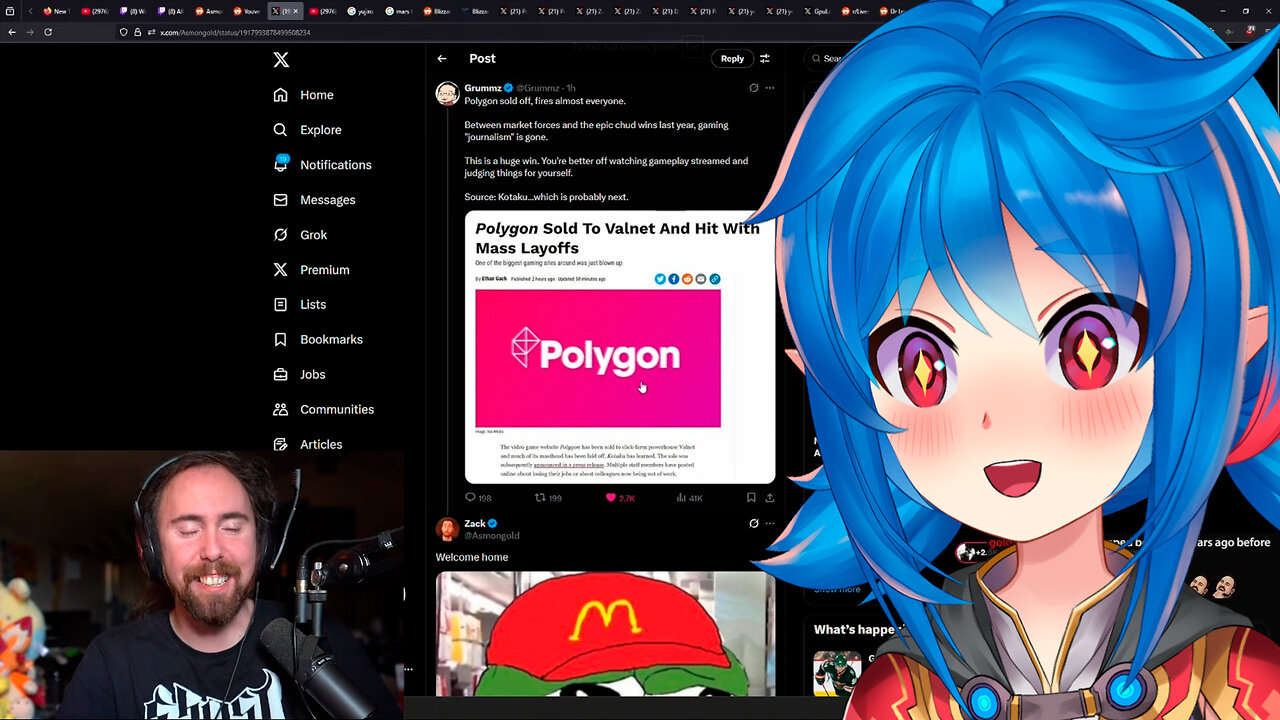
Task: Click the Reply button in post header
Action: pyautogui.click(x=732, y=59)
